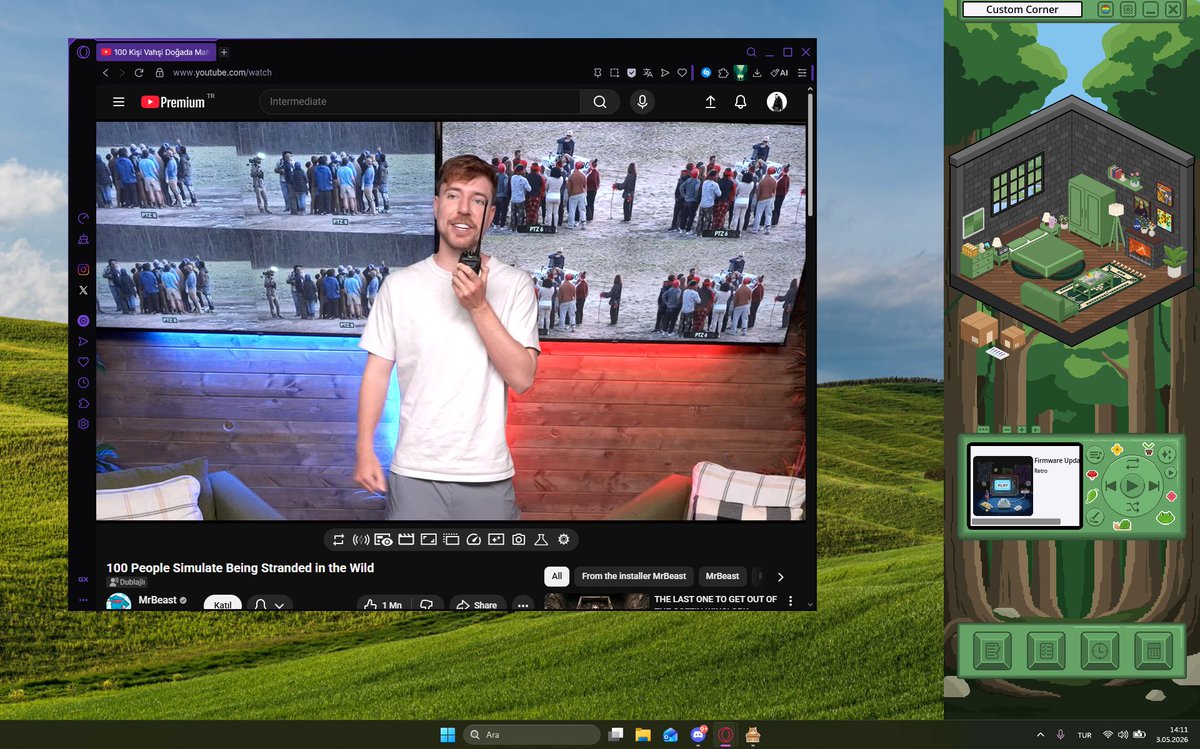Open a new browser tab with plus
The image size is (1200, 749).
[x=224, y=52]
